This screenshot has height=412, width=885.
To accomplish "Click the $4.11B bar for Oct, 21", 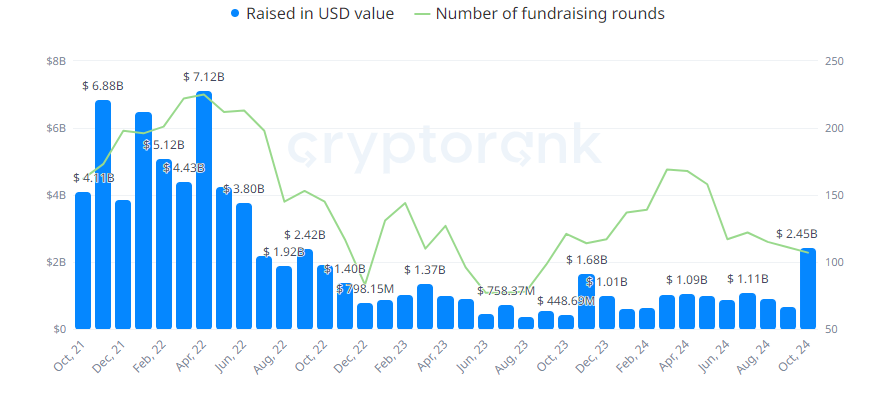I will pos(83,261).
